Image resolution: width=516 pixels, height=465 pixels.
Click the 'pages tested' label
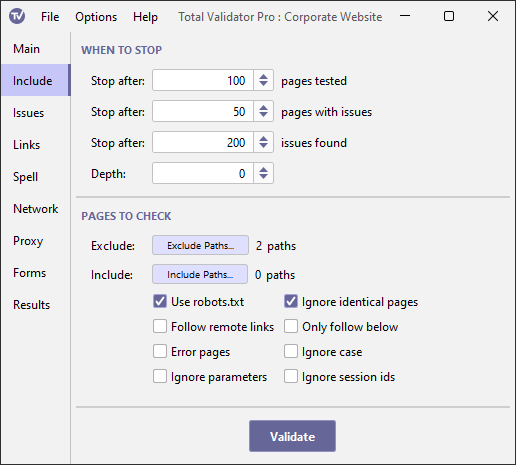(314, 81)
